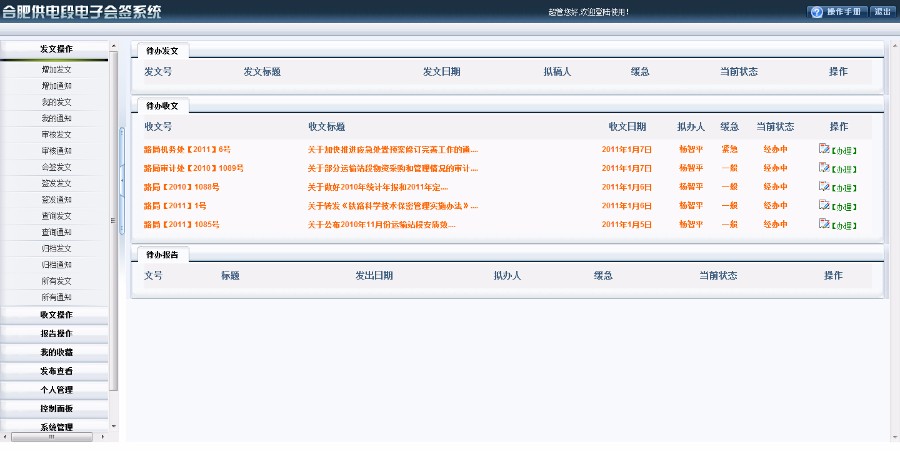Log out with the 退出 button

click(x=883, y=12)
